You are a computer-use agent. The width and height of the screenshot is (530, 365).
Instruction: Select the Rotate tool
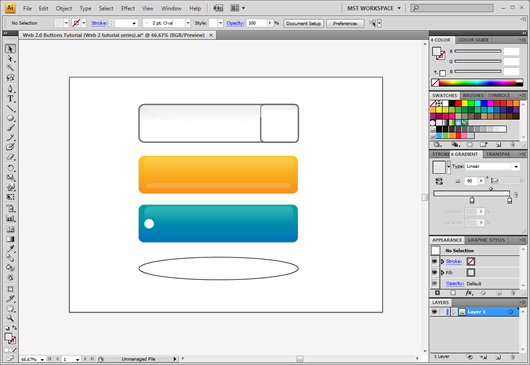pyautogui.click(x=10, y=168)
